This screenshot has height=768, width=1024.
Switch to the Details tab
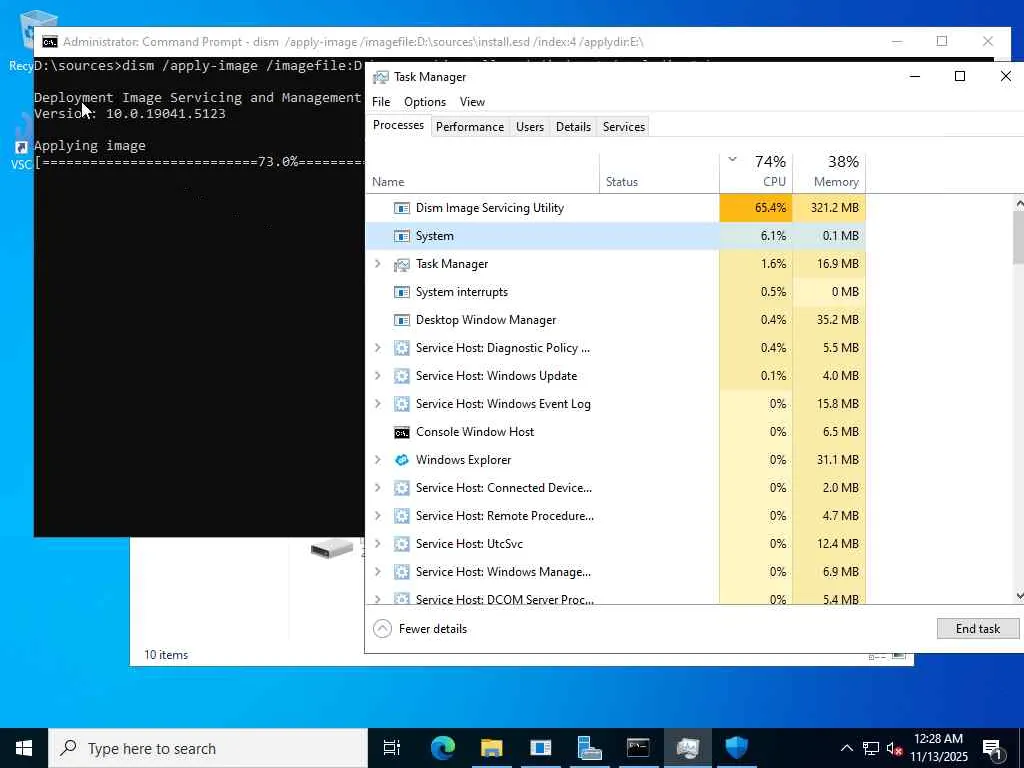coord(573,127)
